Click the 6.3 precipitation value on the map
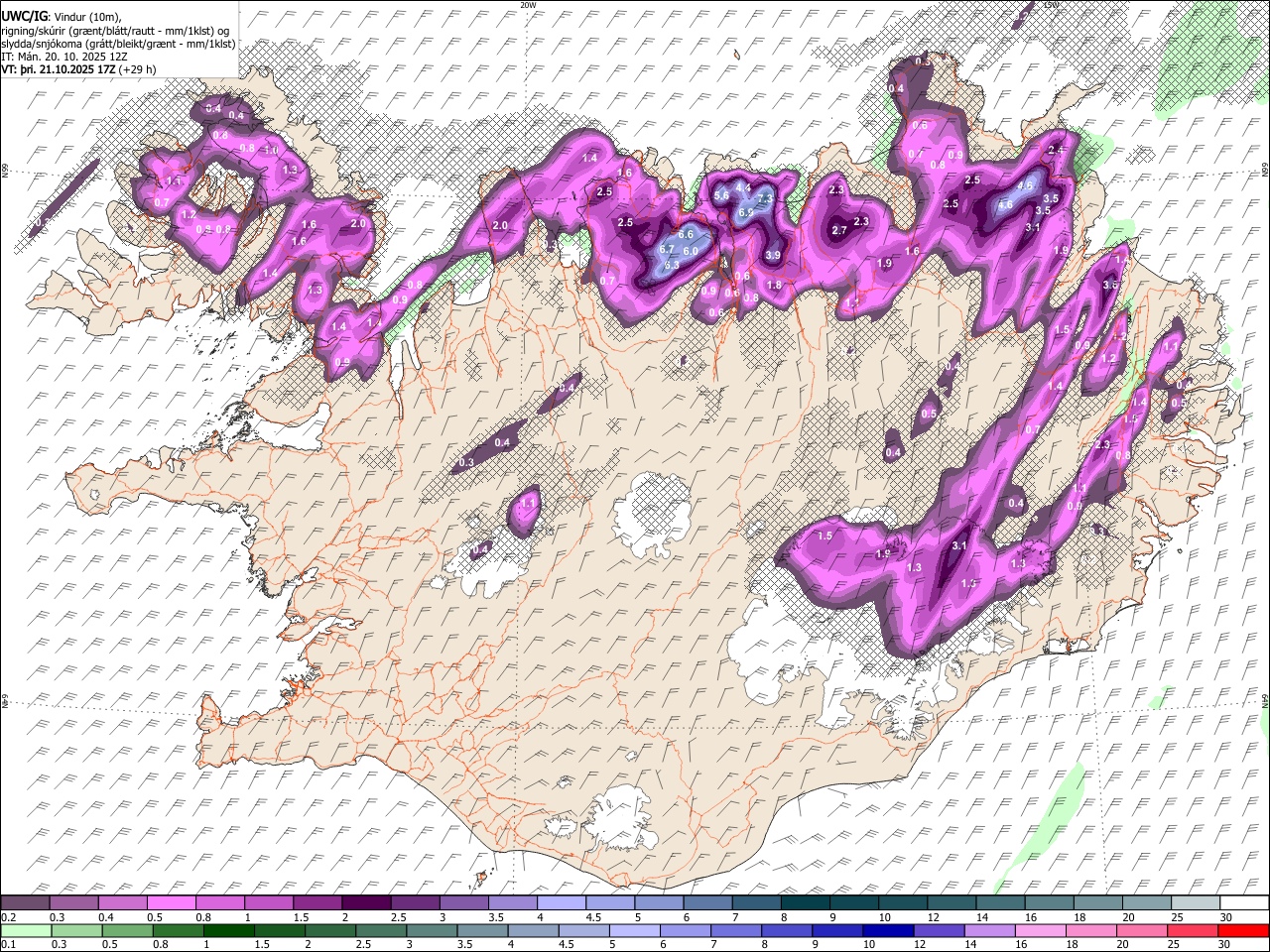 click(672, 265)
